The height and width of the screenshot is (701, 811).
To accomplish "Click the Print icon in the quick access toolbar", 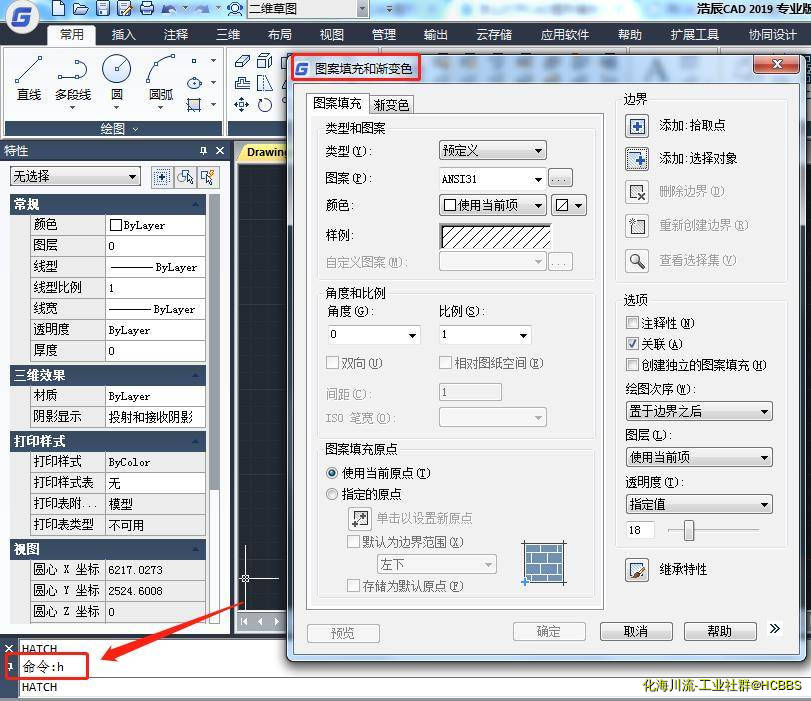I will [147, 8].
